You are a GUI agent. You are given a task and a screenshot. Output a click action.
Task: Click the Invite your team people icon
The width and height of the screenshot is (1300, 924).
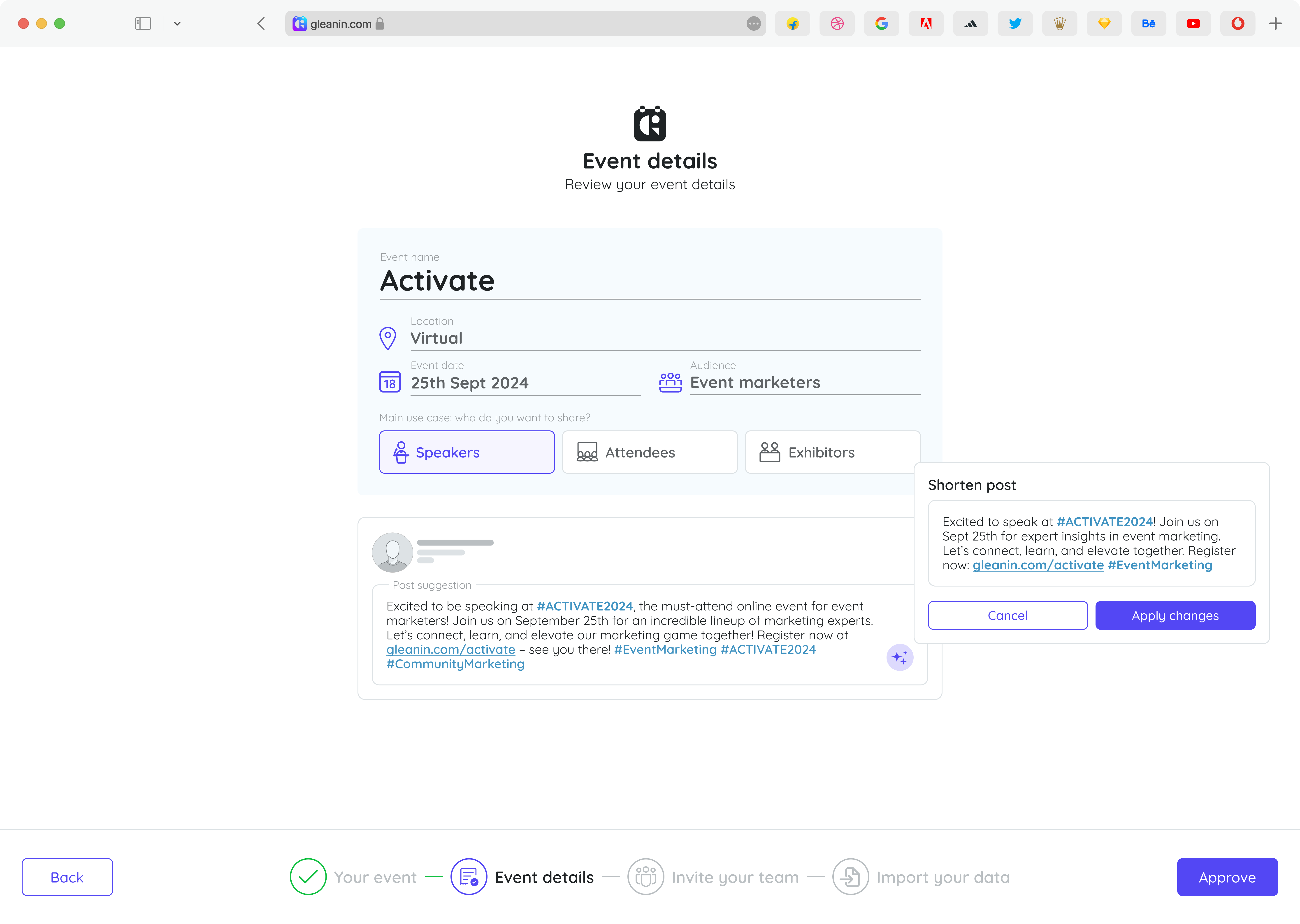pos(645,877)
